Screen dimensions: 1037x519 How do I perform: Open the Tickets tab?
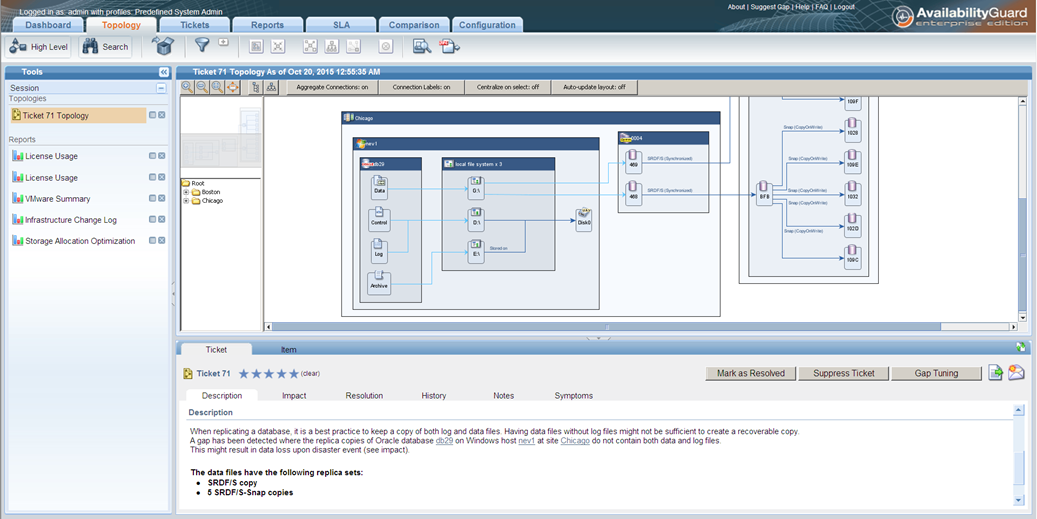[194, 25]
